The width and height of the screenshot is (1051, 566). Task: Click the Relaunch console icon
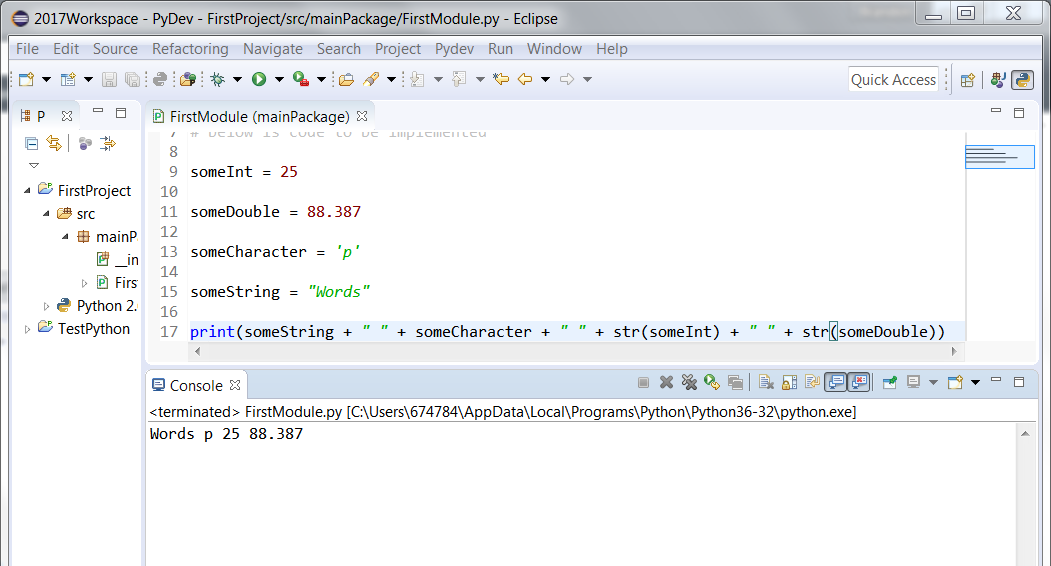(712, 382)
